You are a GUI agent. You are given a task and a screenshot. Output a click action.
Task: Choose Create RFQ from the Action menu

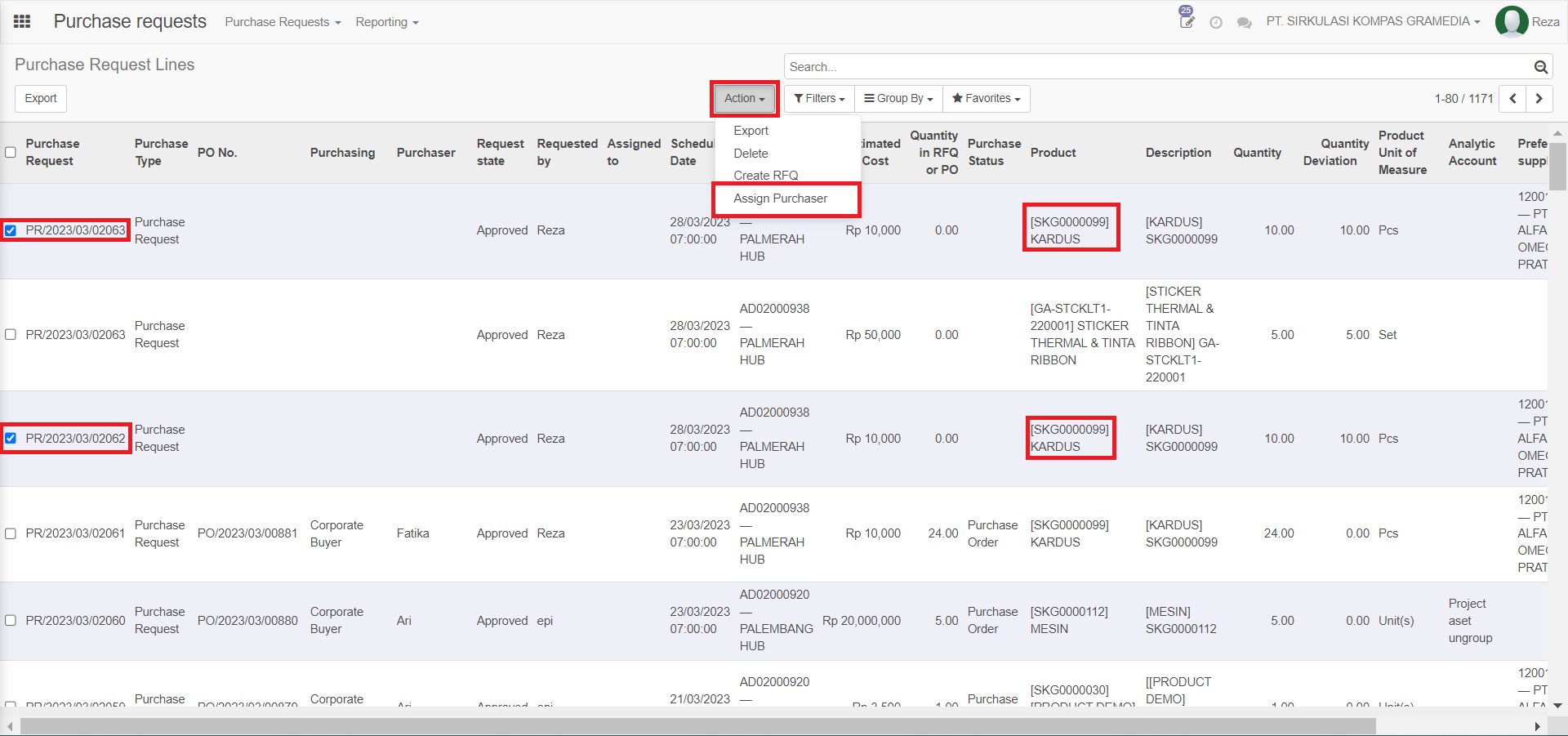765,175
